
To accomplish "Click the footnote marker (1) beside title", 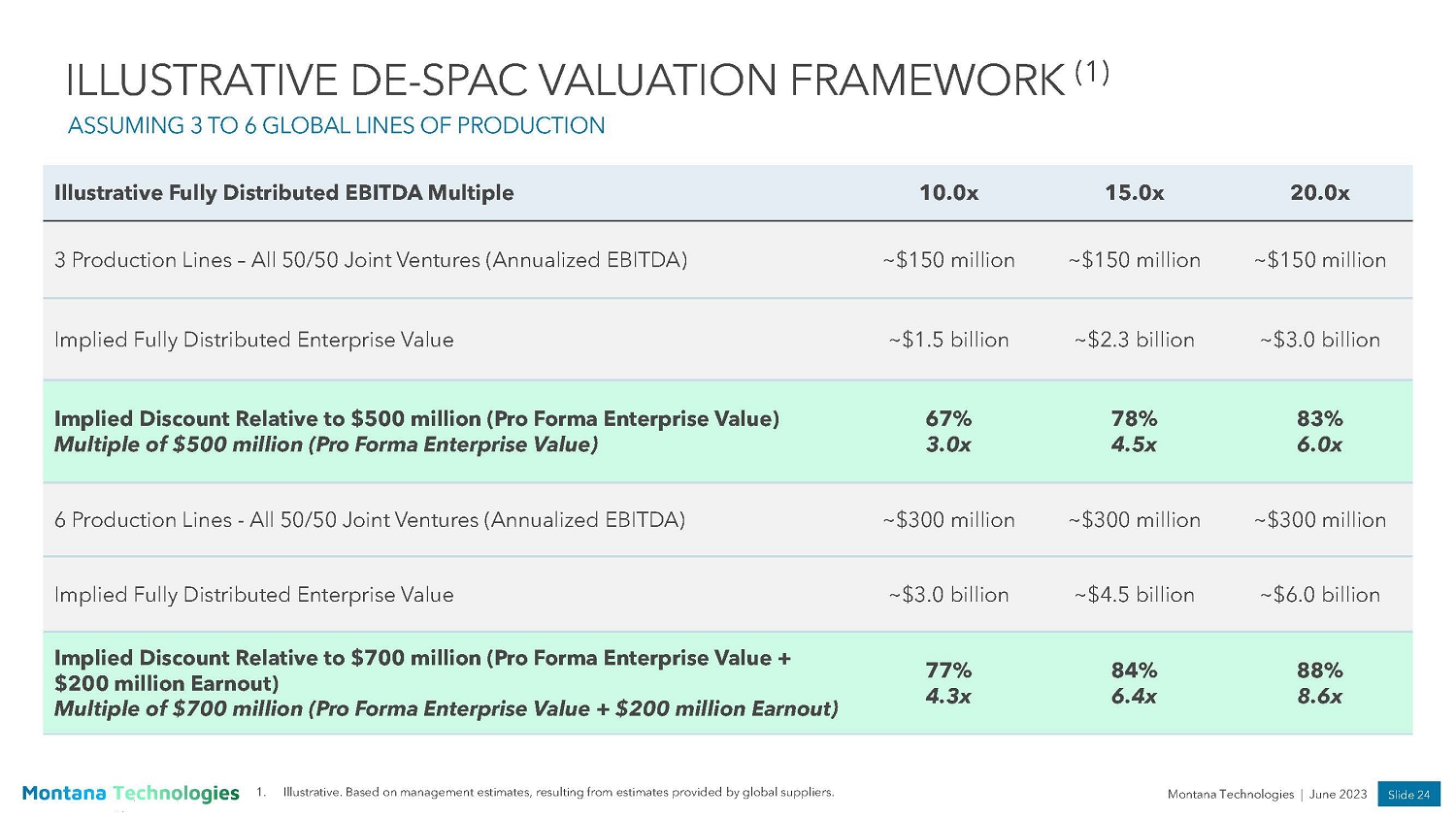I will [x=1092, y=71].
